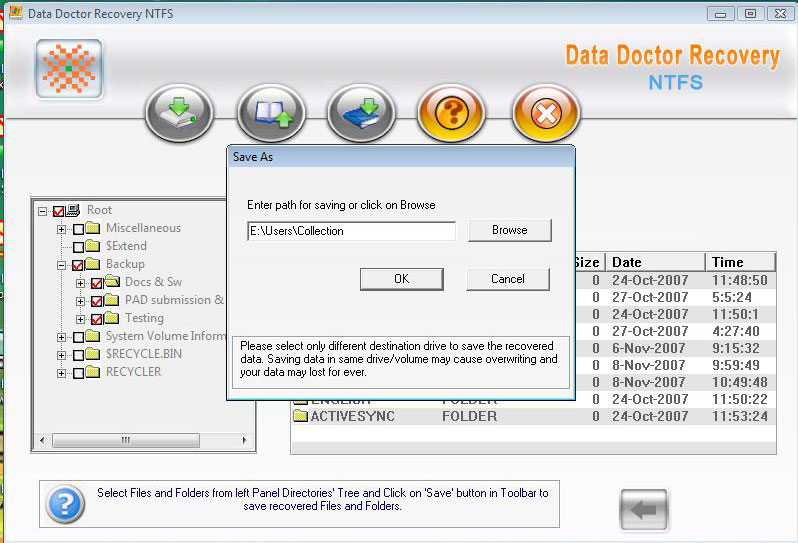This screenshot has height=543, width=798.
Task: Click the Root computer icon in tree
Action: point(73,210)
